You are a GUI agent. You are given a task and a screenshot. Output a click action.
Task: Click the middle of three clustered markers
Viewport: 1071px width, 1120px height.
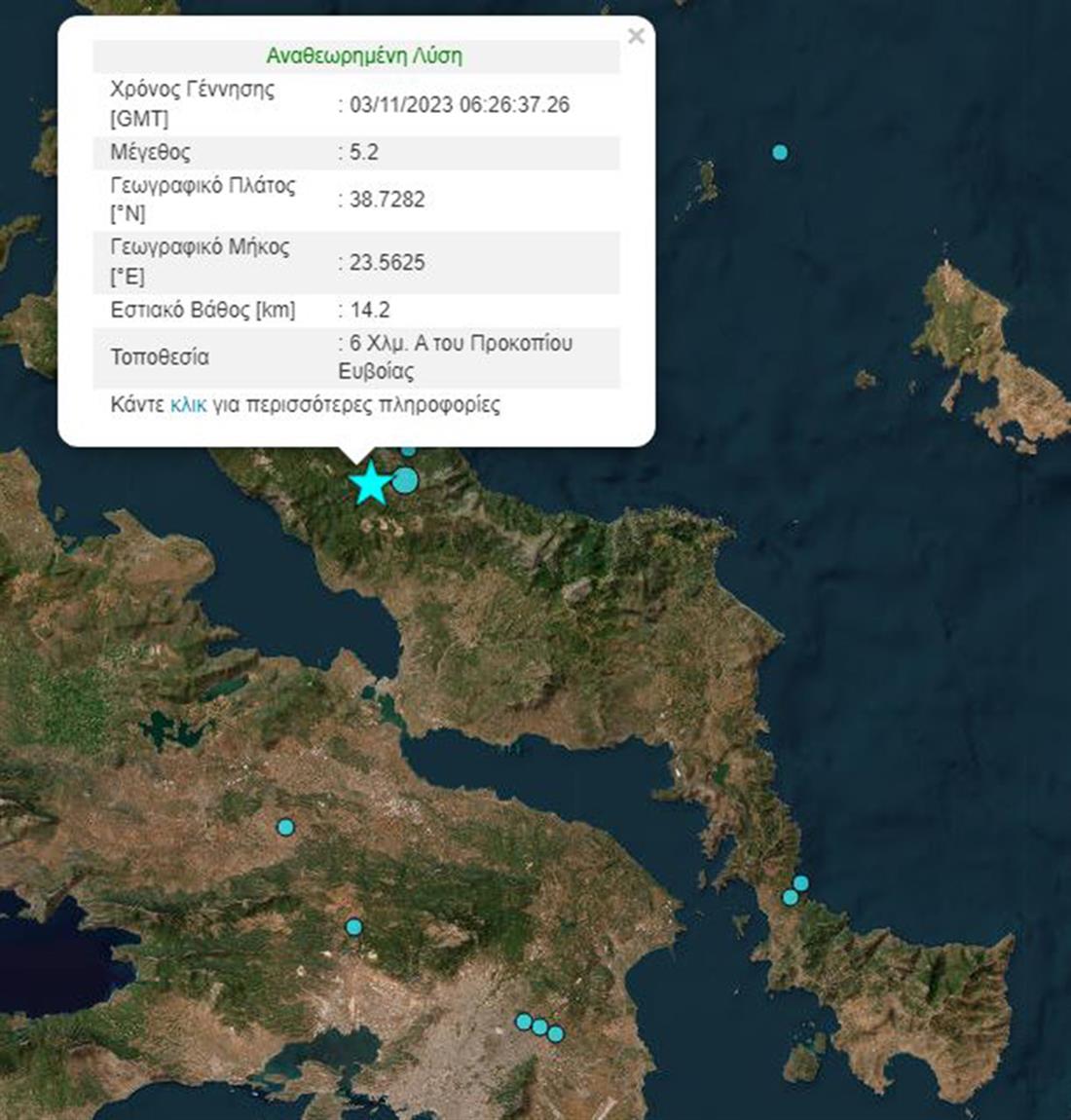[x=539, y=1027]
